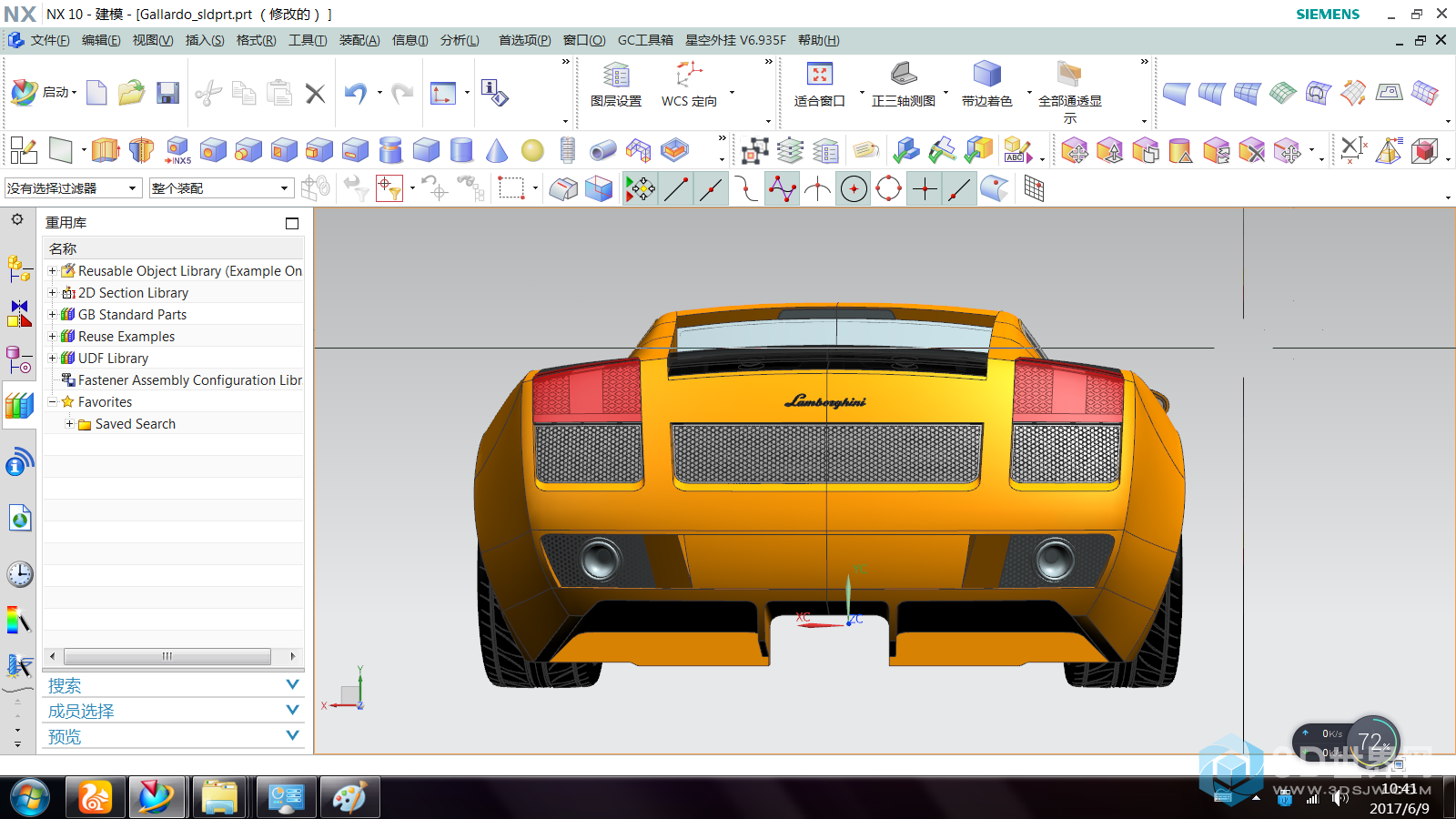This screenshot has width=1456, height=819.
Task: Click the New file icon
Action: click(96, 93)
